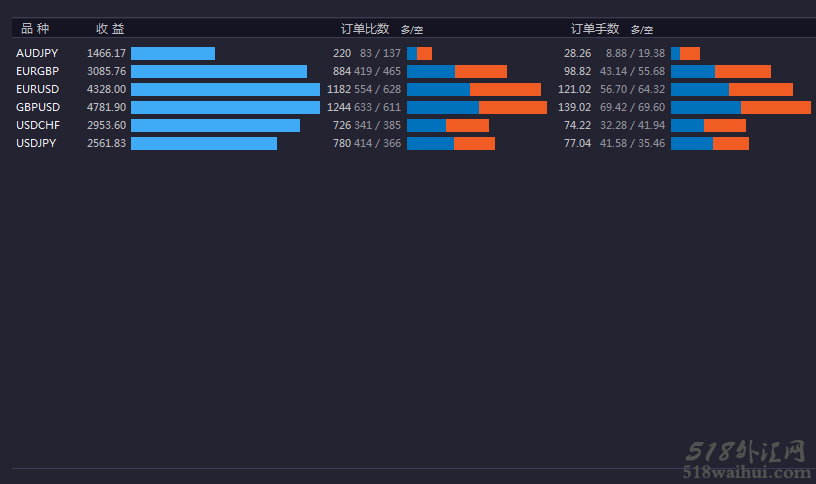Click the USDJPY order count 780
Image resolution: width=816 pixels, height=484 pixels.
tap(342, 143)
